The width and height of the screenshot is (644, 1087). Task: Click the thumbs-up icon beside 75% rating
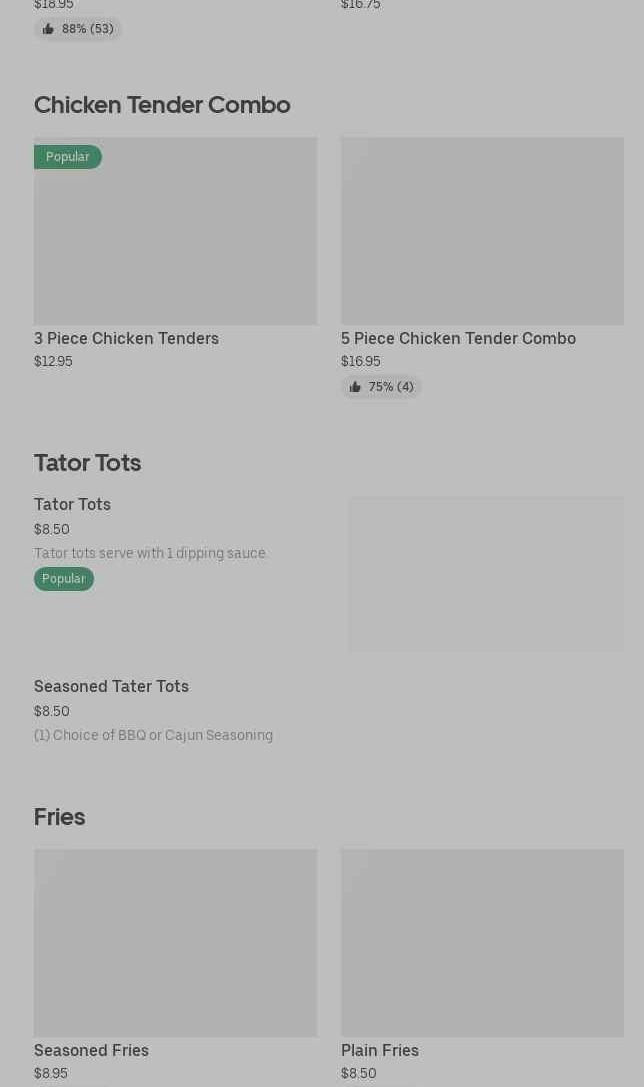(x=355, y=387)
